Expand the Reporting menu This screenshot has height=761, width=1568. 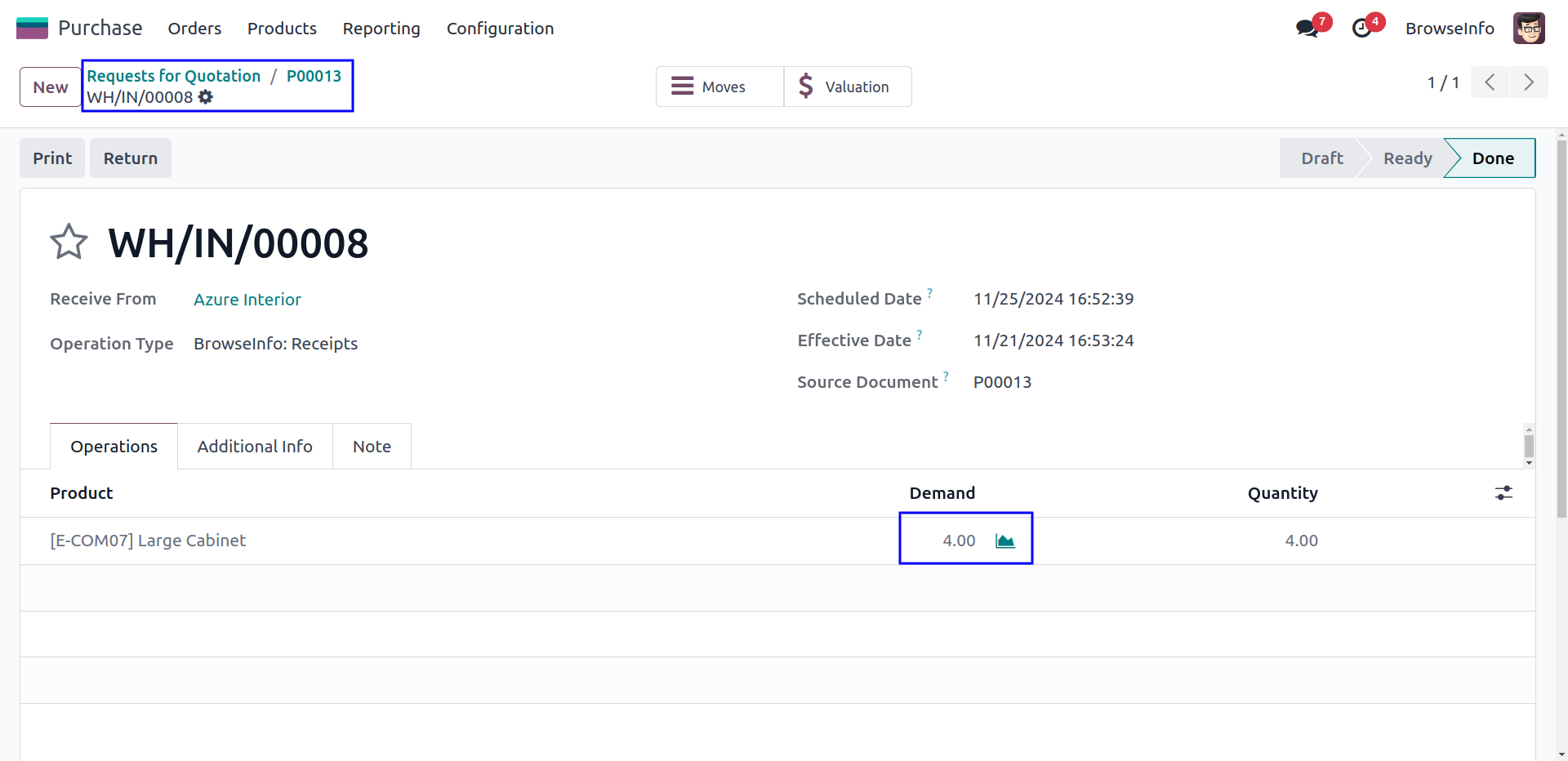[381, 29]
